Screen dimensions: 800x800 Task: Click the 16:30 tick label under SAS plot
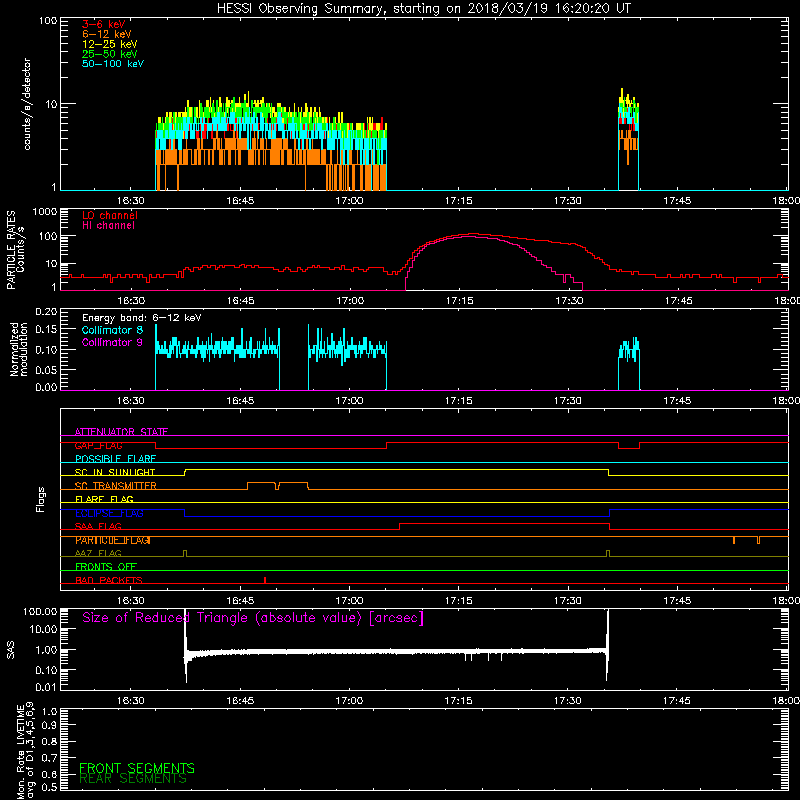click(x=131, y=701)
